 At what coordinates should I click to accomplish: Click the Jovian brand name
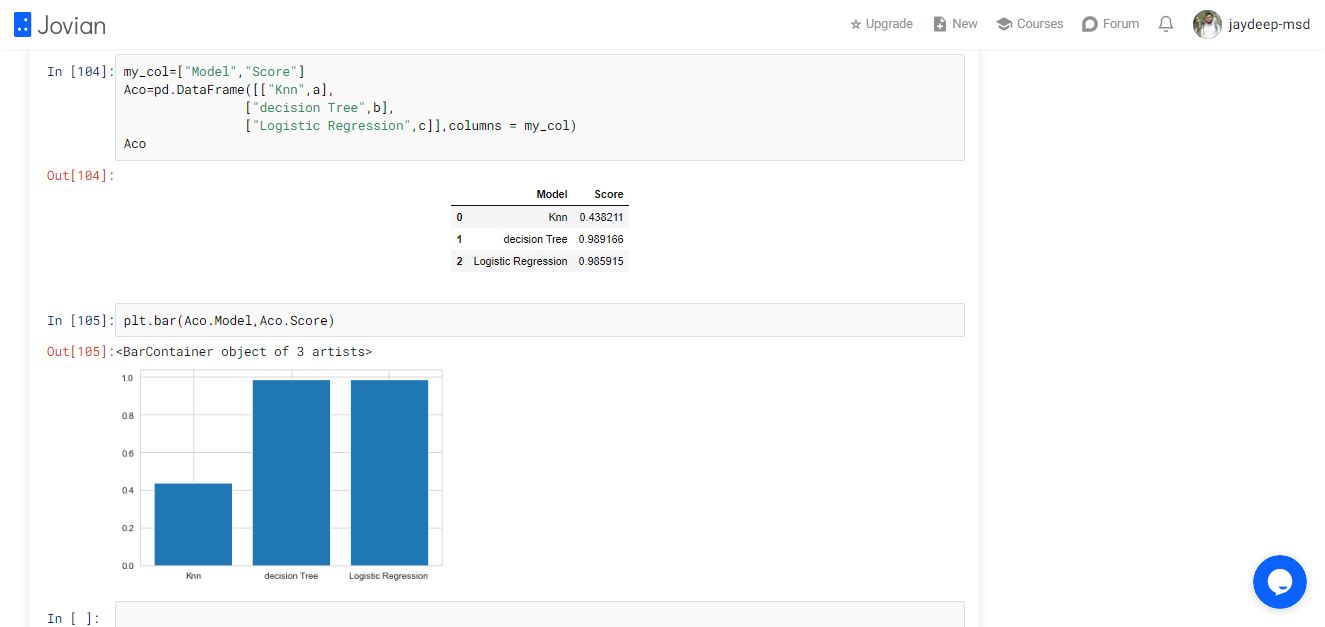coord(71,26)
